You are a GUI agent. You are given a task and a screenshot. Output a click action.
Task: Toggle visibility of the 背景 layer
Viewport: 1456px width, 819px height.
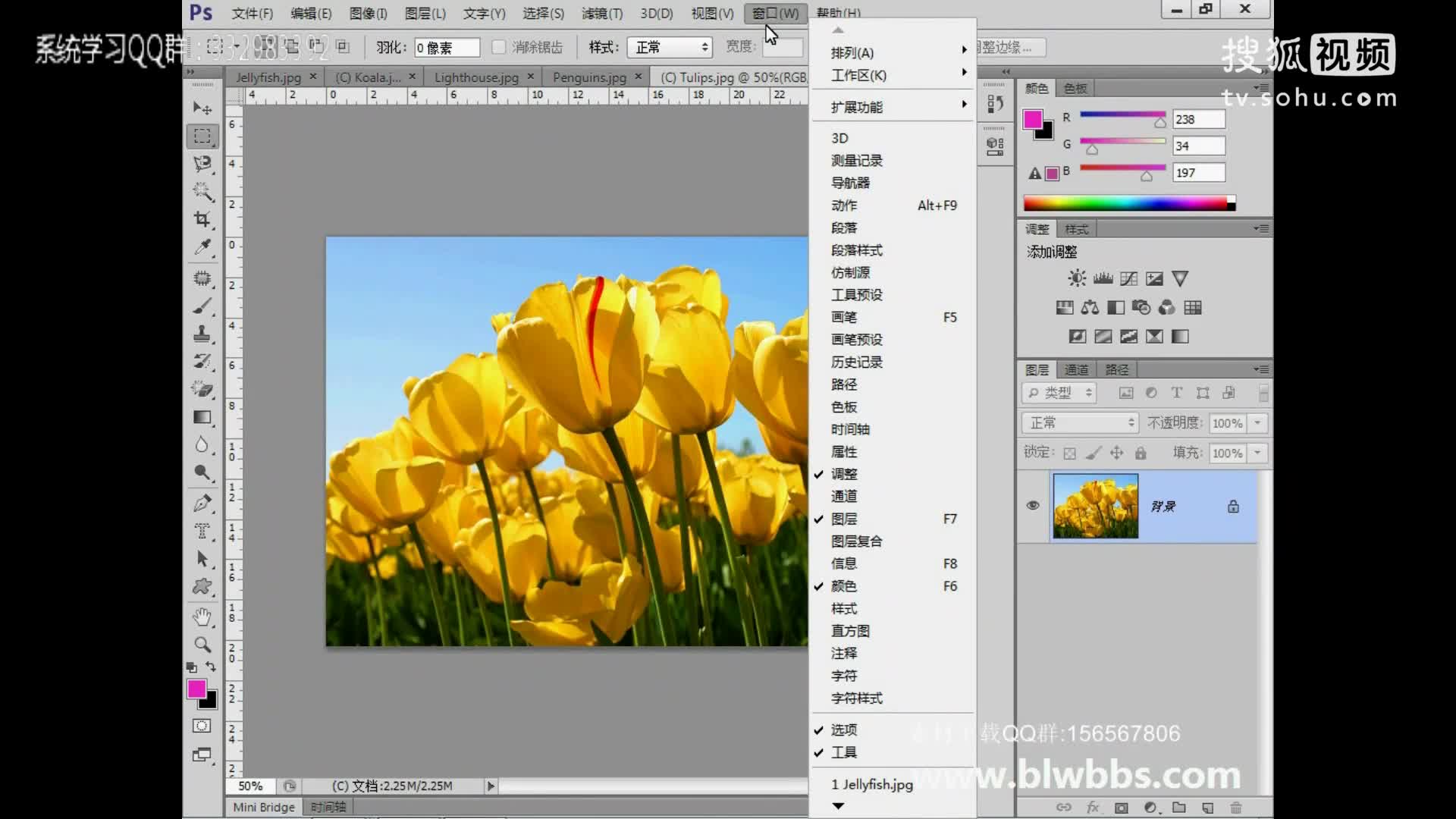pos(1033,506)
